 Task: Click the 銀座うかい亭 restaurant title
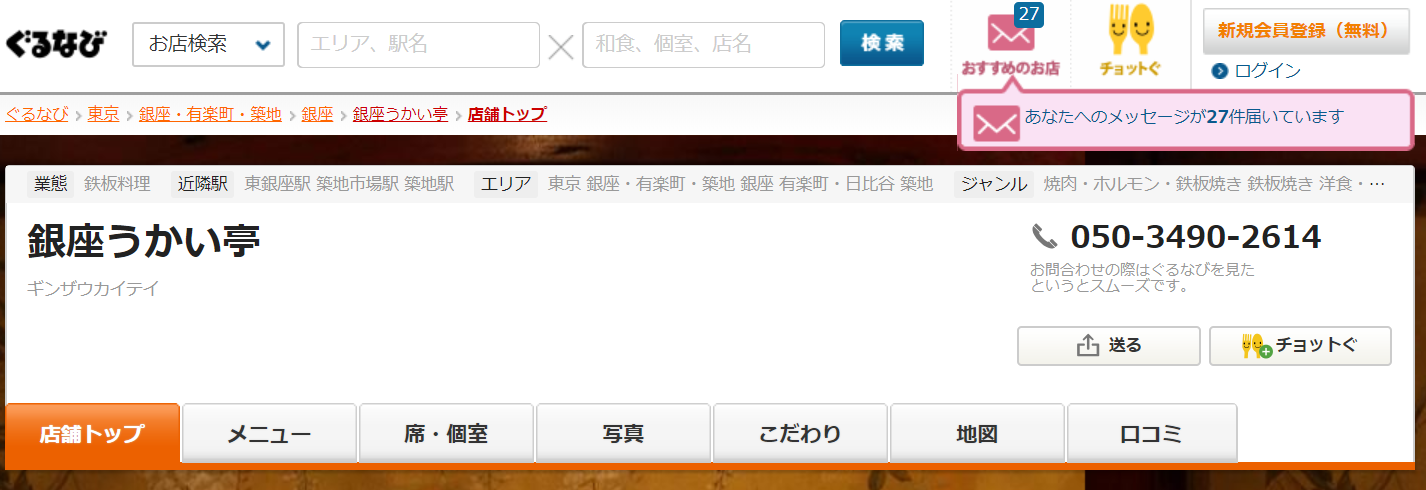point(144,241)
